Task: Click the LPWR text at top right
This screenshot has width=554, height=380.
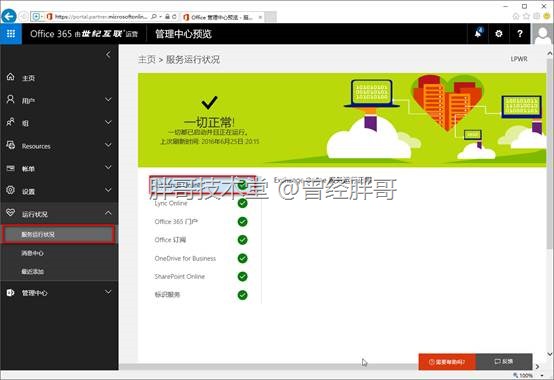Action: [519, 59]
